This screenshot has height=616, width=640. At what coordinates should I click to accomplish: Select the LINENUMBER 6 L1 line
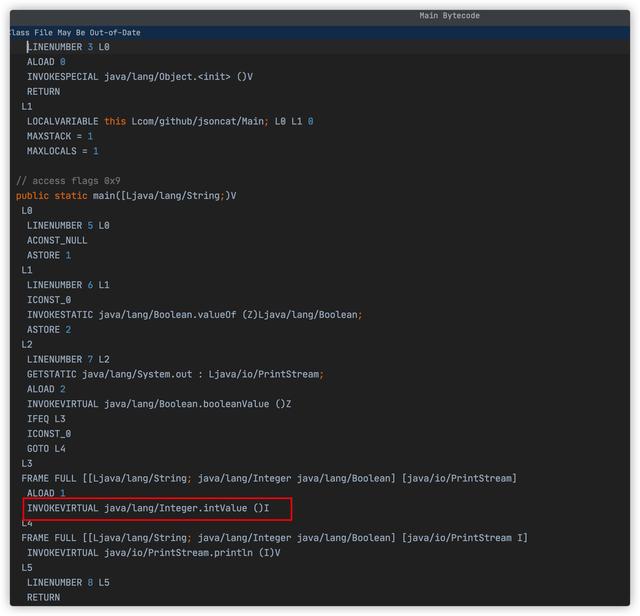68,285
